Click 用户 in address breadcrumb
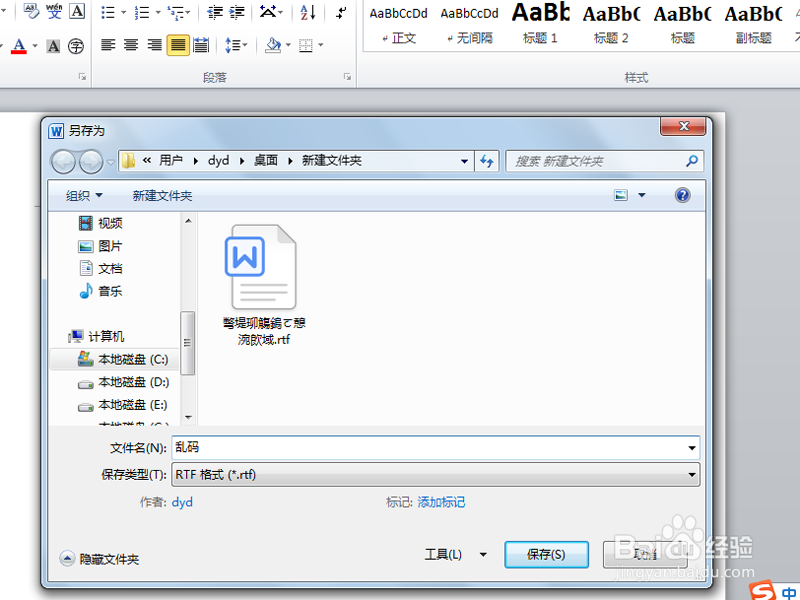 (170, 161)
